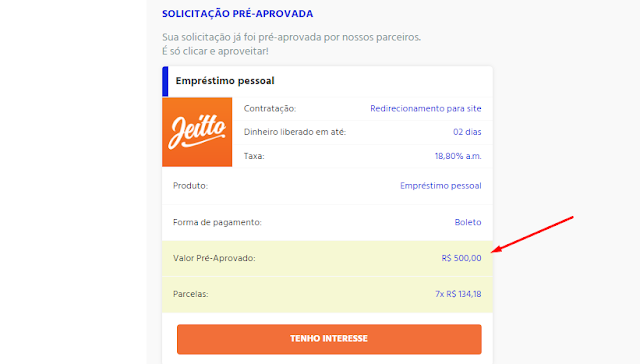Select the Redirecionamento para site link
This screenshot has width=640, height=364.
coord(426,109)
